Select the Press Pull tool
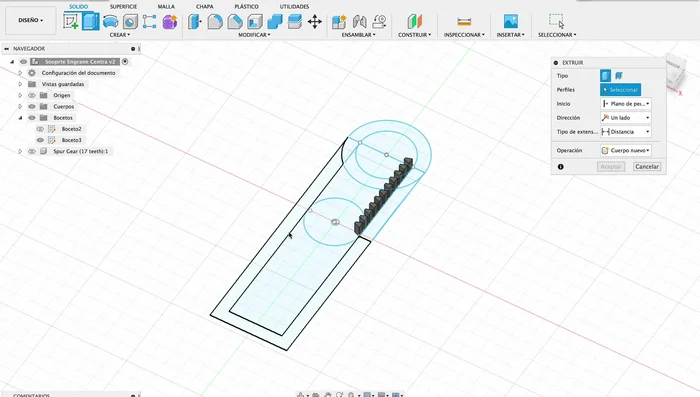700x397 pixels. (x=195, y=21)
